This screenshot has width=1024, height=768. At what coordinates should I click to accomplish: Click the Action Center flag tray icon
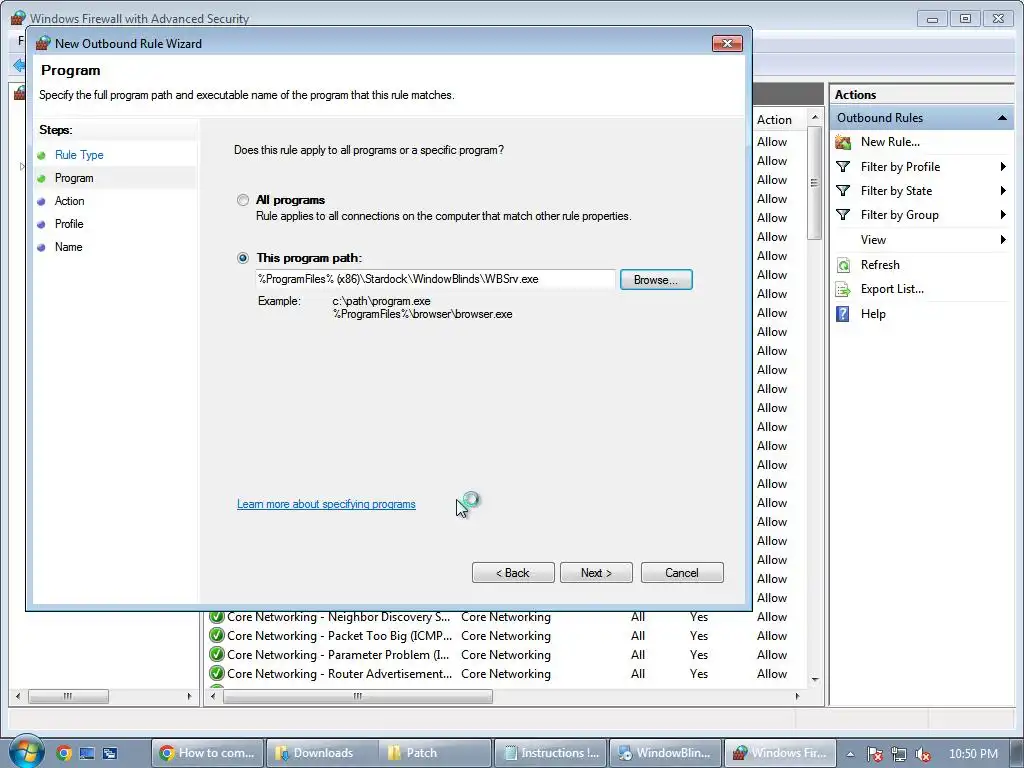[x=874, y=754]
